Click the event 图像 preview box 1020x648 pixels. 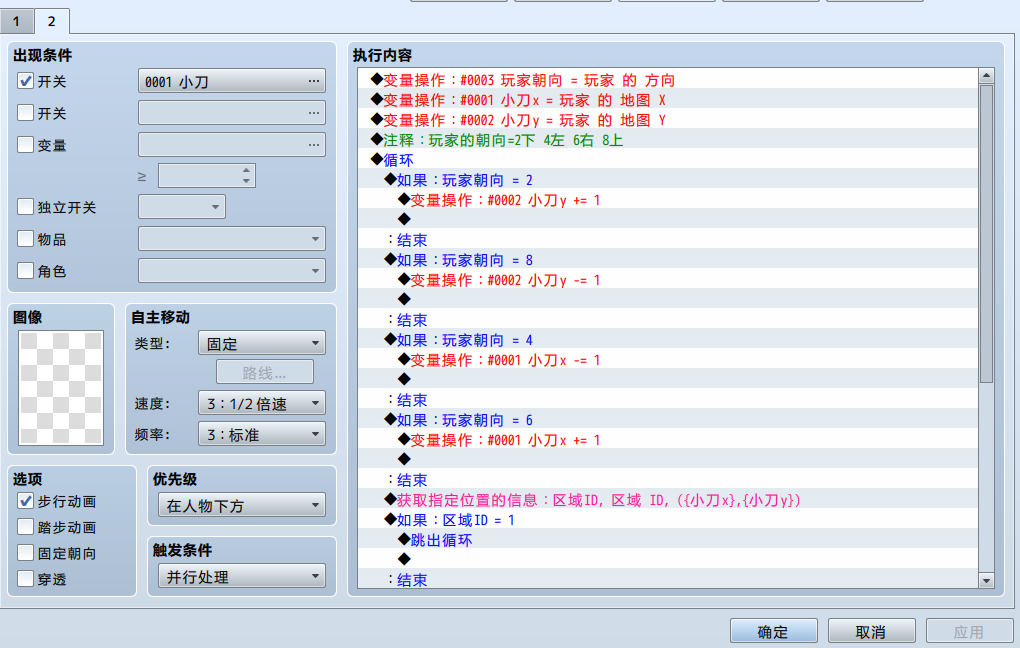pos(61,388)
